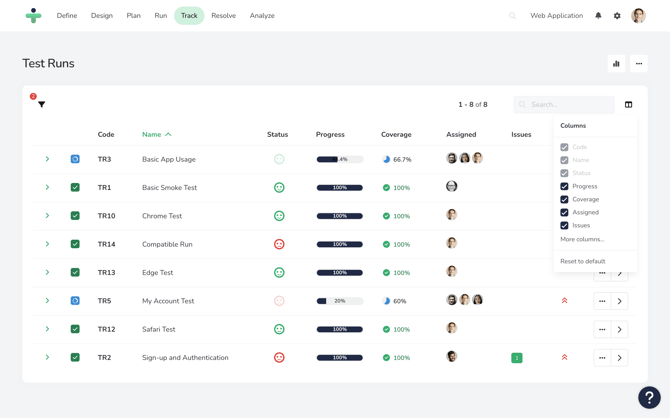Open more actions for My Account Test
The width and height of the screenshot is (670, 418).
[x=602, y=301]
